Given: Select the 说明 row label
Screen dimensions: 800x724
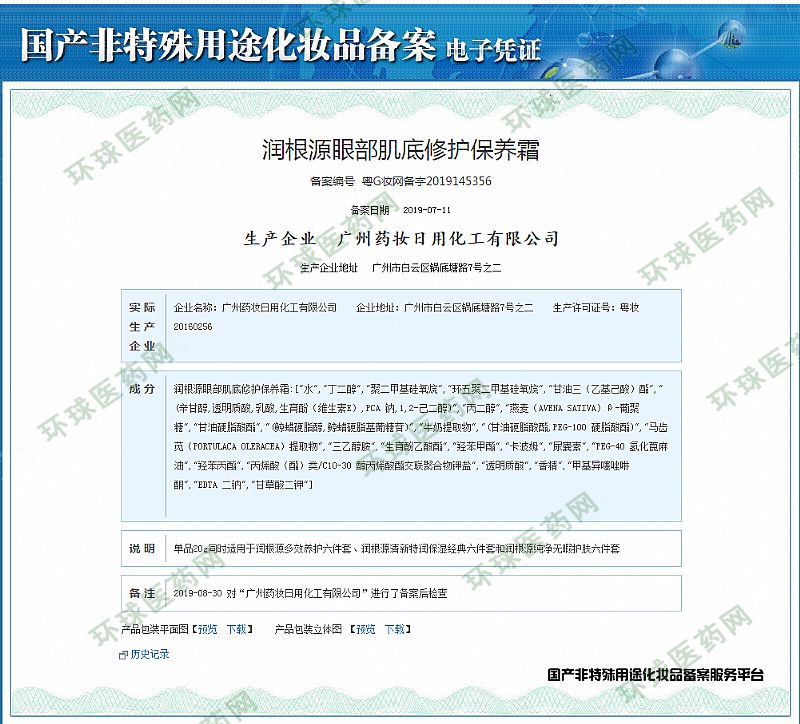Looking at the screenshot, I should [142, 549].
